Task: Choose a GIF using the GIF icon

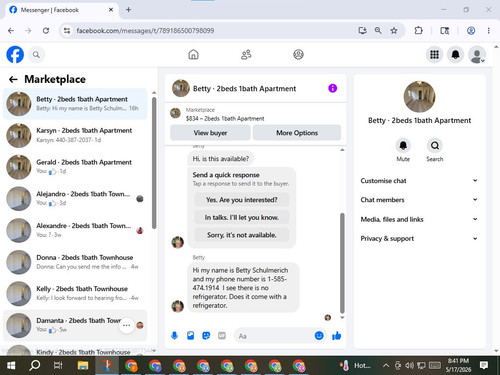Action: click(x=222, y=336)
